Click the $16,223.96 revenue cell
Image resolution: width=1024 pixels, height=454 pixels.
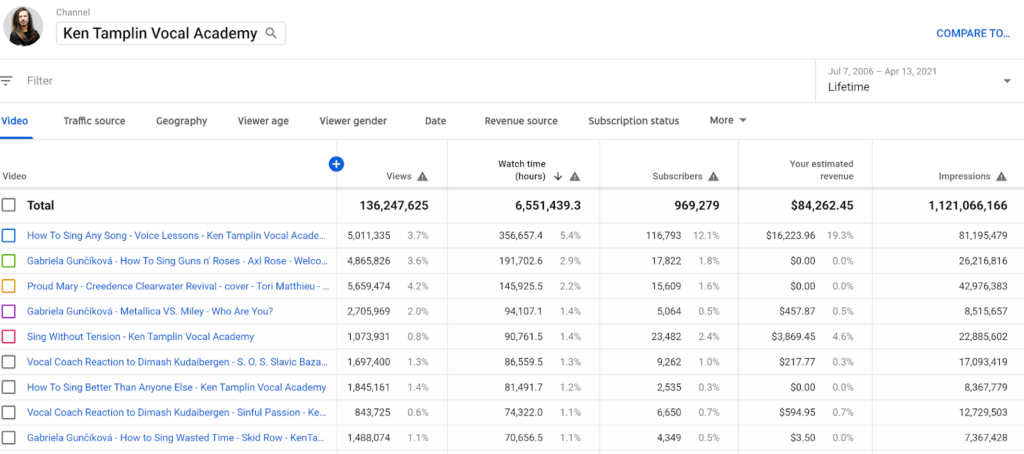[790, 235]
